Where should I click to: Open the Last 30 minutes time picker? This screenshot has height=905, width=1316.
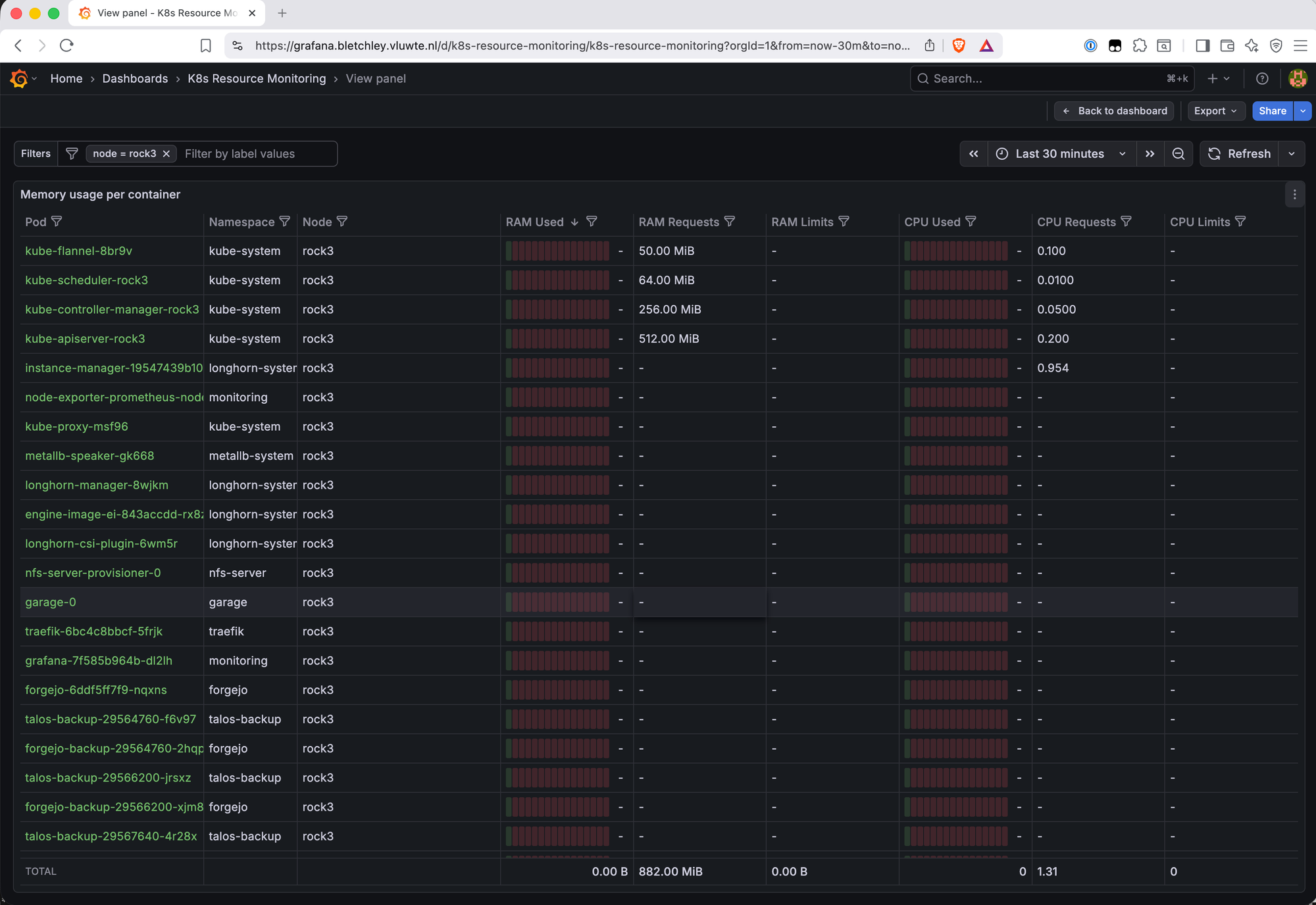pyautogui.click(x=1059, y=153)
